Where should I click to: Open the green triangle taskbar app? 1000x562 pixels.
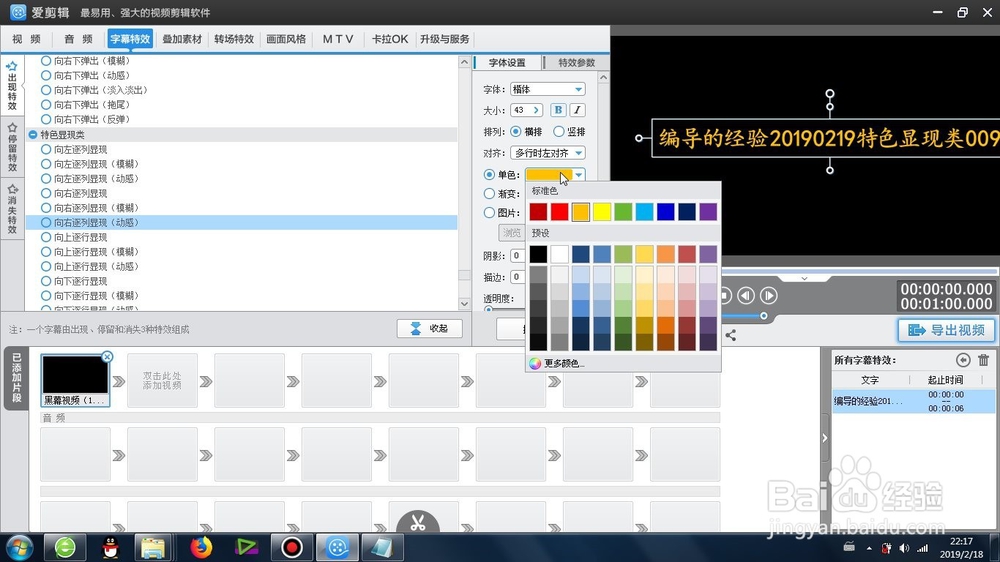pyautogui.click(x=246, y=547)
